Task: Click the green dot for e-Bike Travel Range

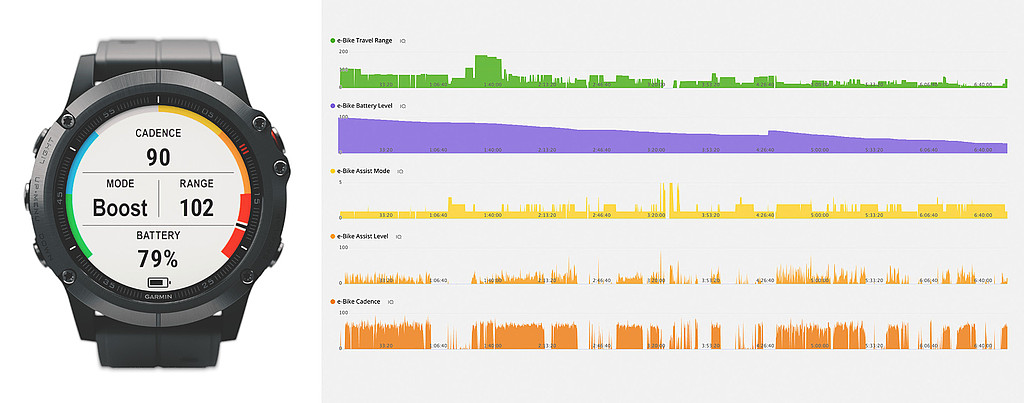Action: 333,41
